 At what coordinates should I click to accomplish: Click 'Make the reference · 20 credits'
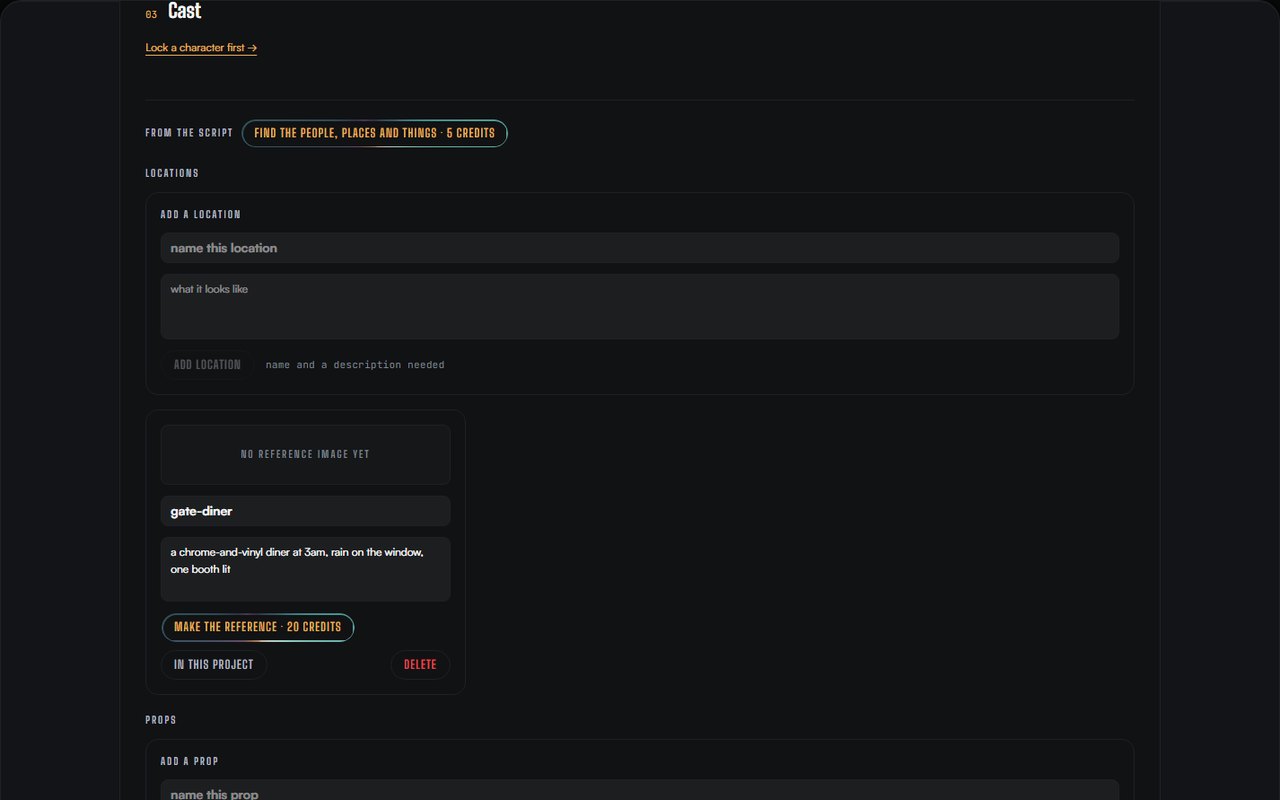point(258,627)
